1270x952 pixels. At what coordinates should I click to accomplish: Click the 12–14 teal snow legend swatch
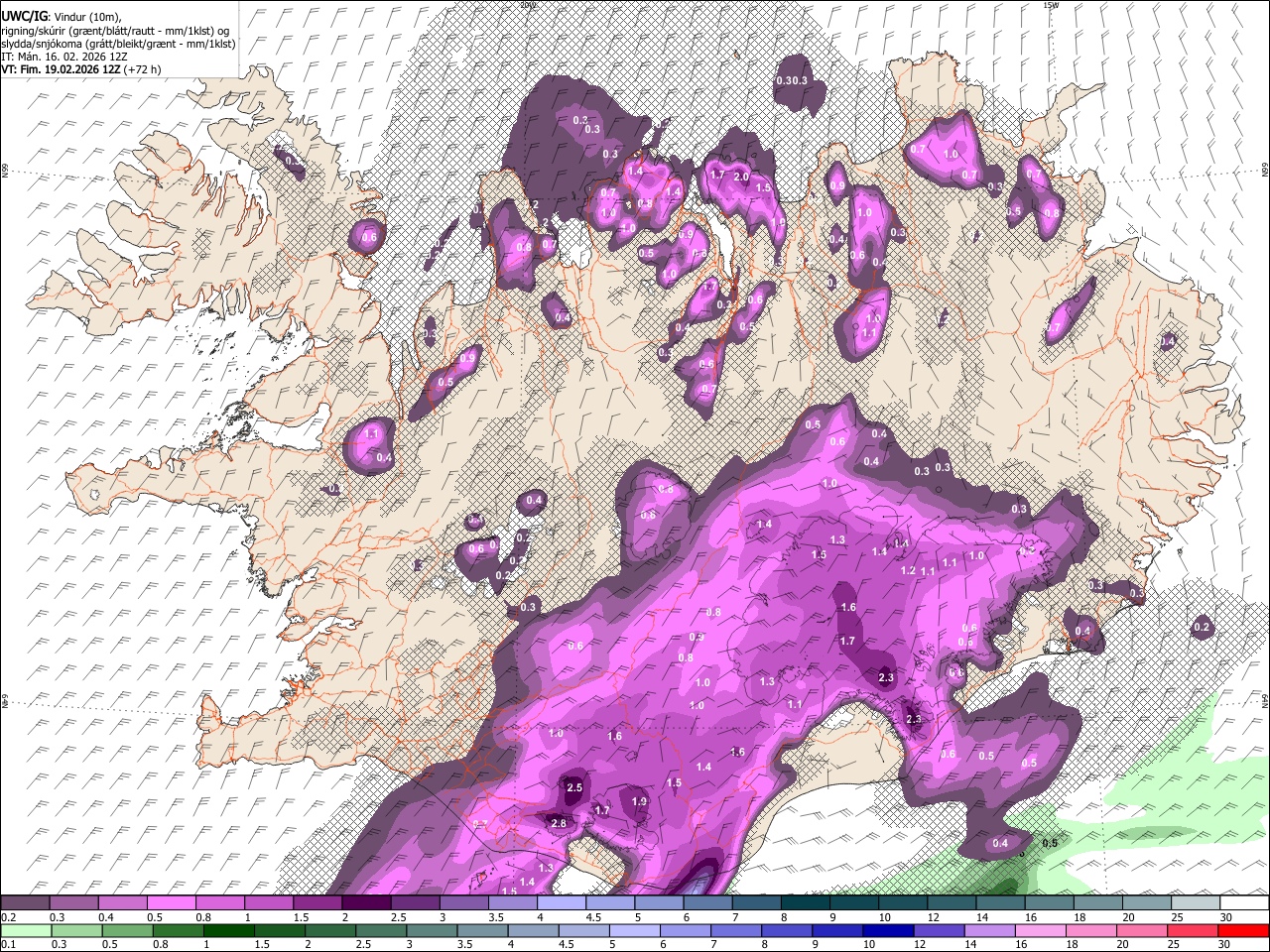tap(952, 903)
